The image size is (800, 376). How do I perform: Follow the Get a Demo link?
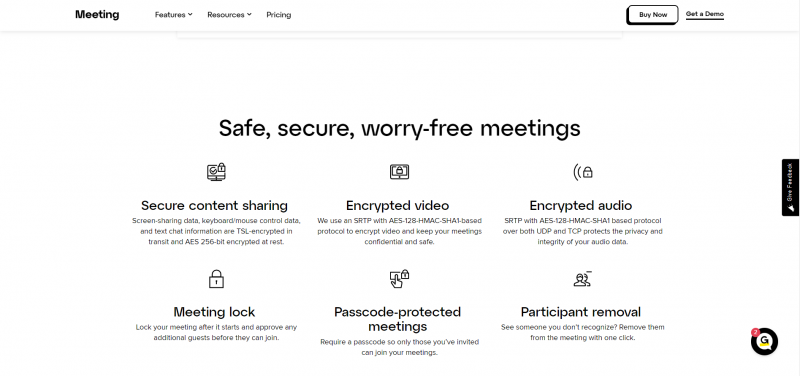coord(705,14)
